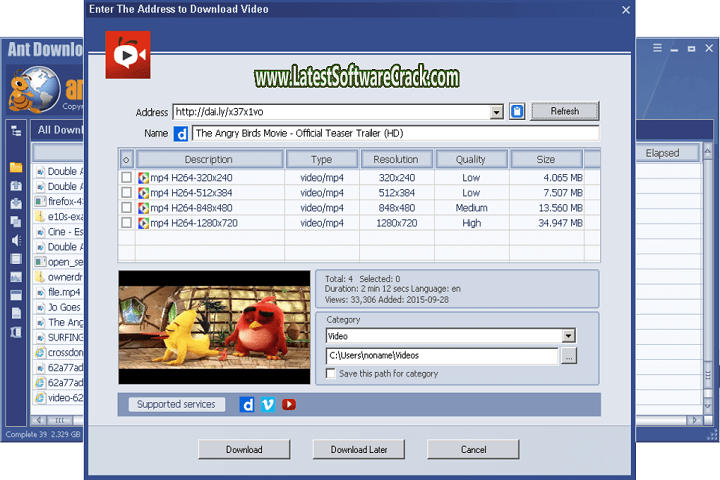Screen dimensions: 720x480
Task: Click the film strip icon in Ant sidebar
Action: click(16, 259)
